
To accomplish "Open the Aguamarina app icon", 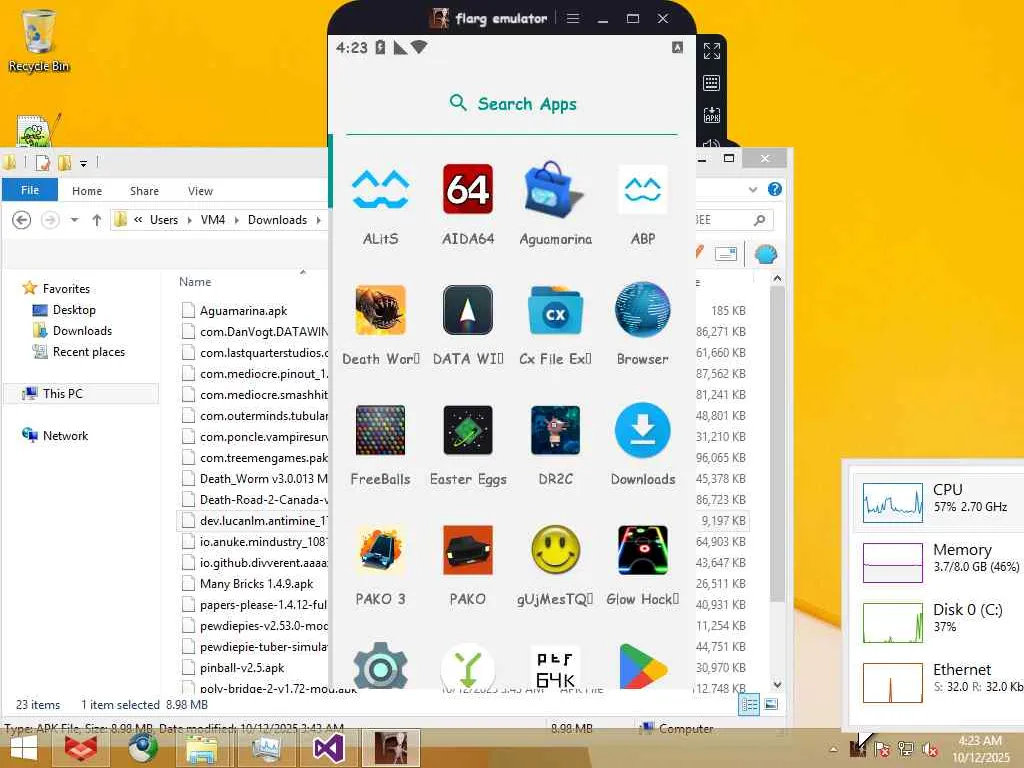I will click(x=554, y=189).
